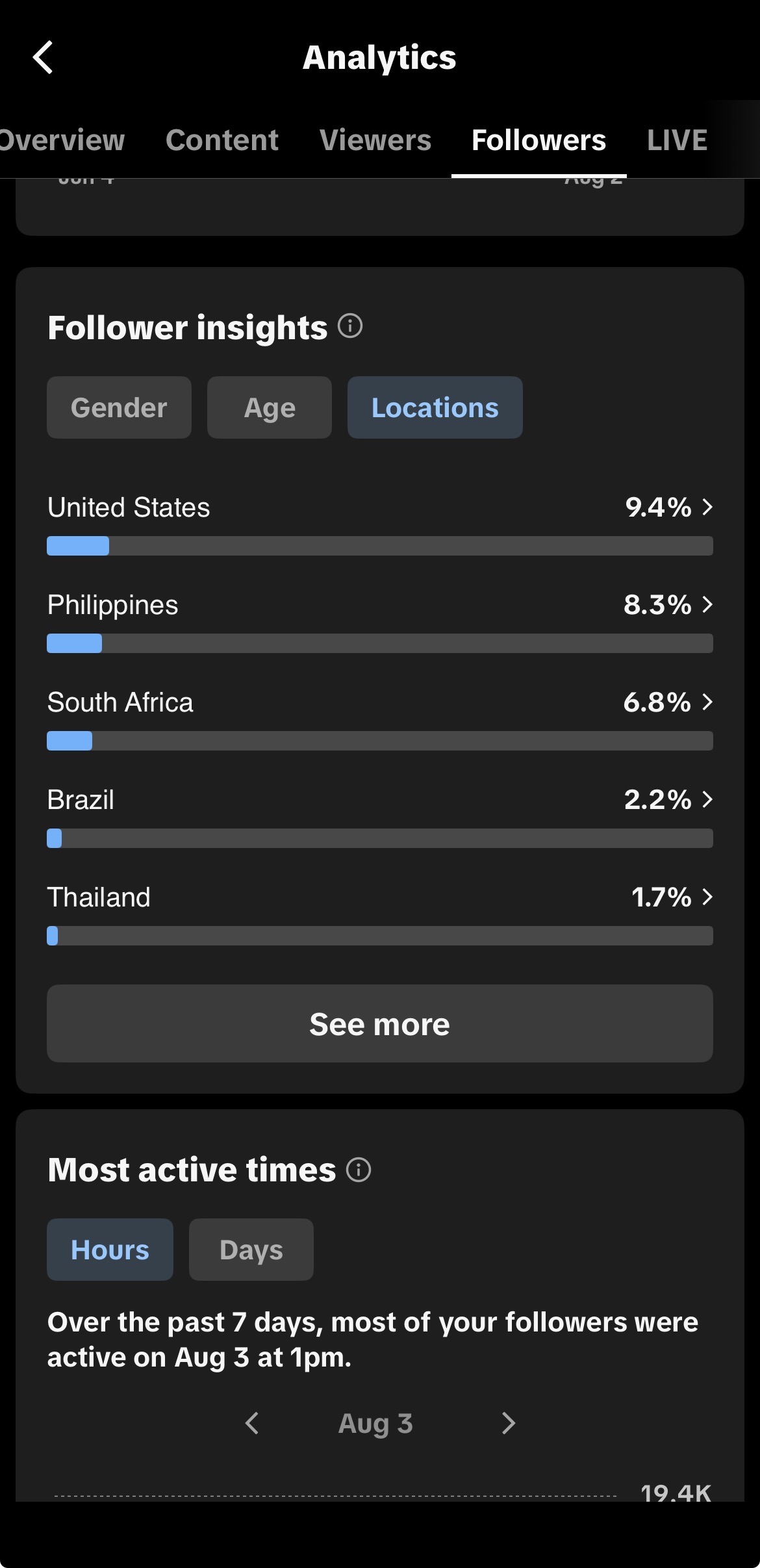Switch to the Viewers tab
The width and height of the screenshot is (760, 1568).
tap(375, 140)
